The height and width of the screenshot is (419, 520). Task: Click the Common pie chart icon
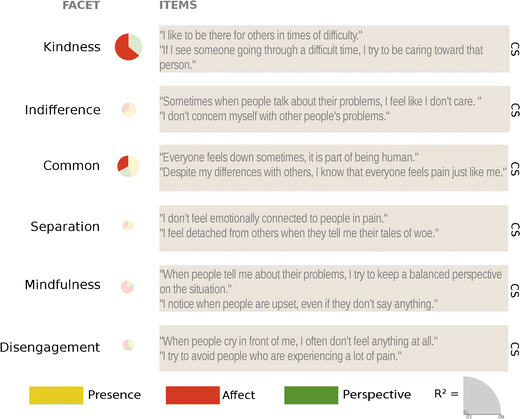tap(128, 166)
